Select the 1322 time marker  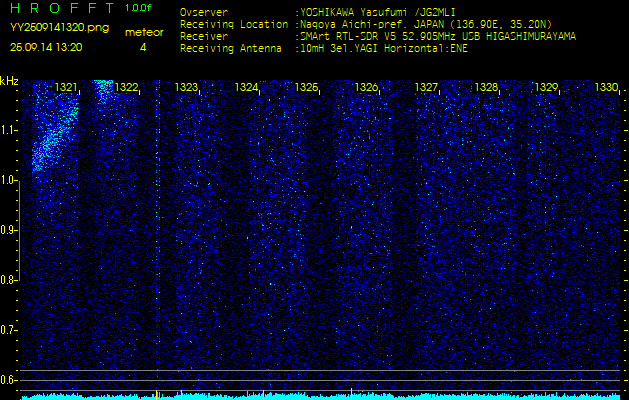click(127, 88)
